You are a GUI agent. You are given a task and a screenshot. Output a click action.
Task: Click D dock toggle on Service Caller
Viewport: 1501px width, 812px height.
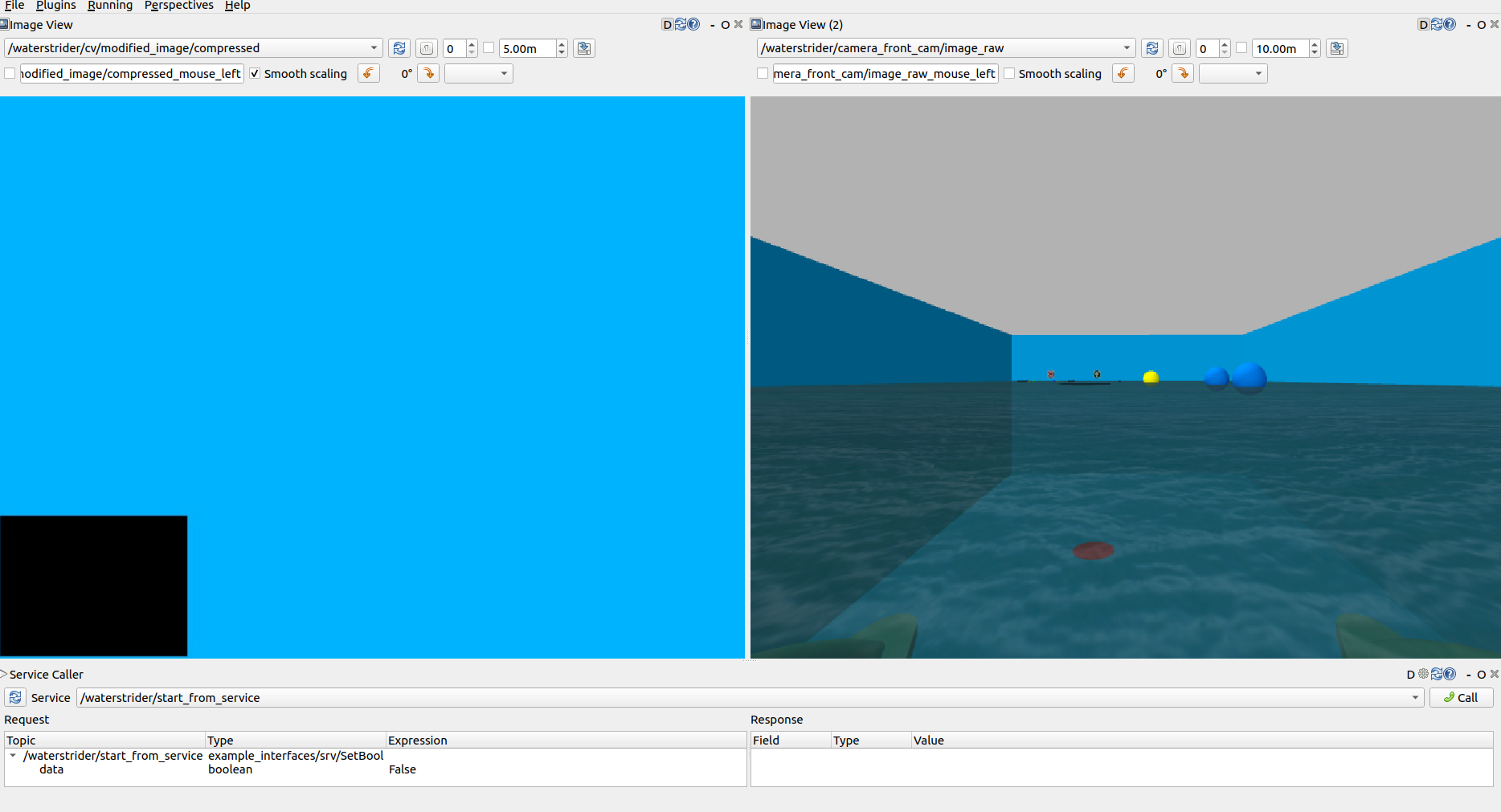1411,675
